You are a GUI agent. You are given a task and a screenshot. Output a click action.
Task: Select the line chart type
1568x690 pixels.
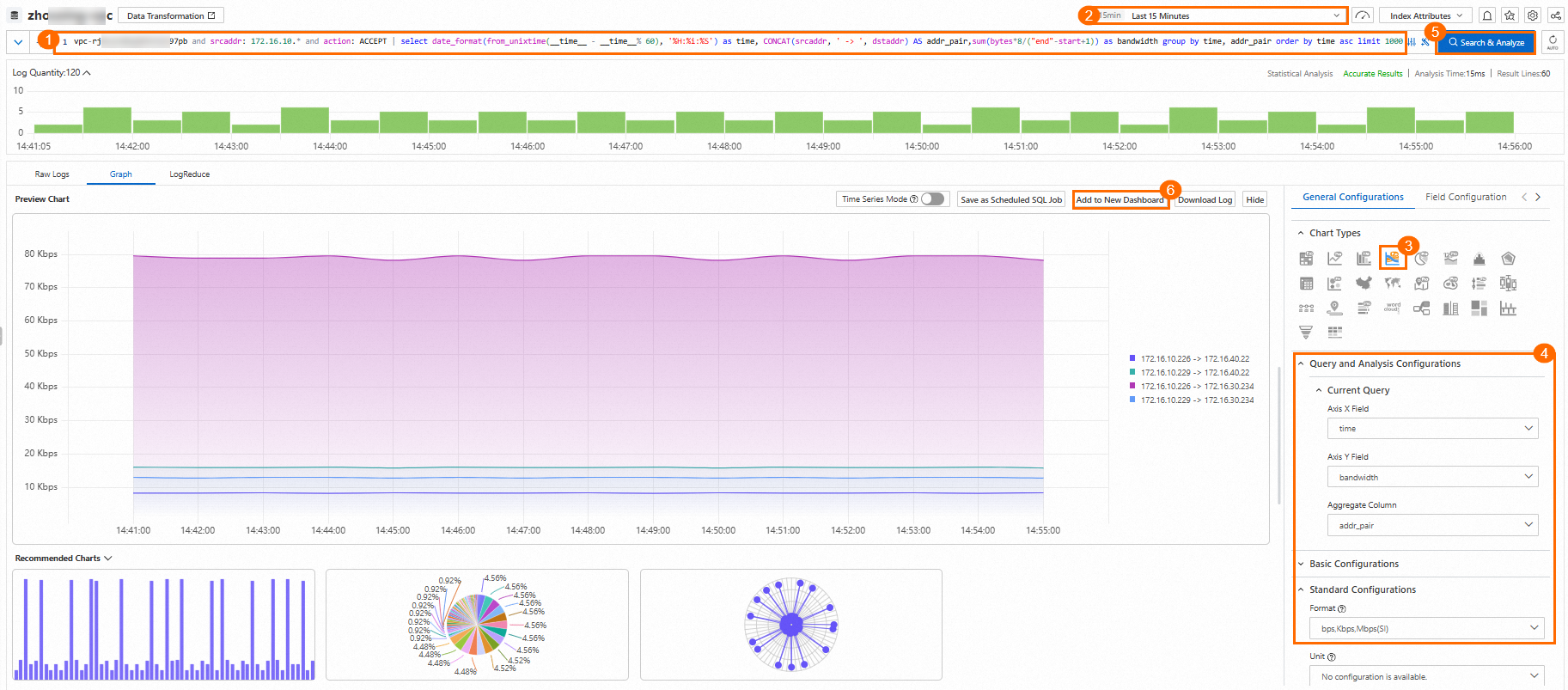[x=1334, y=259]
